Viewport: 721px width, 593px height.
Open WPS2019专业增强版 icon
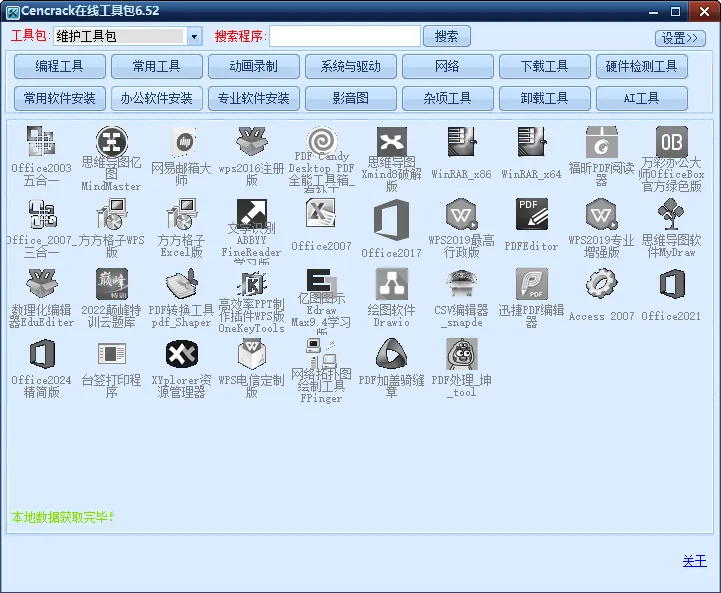pyautogui.click(x=601, y=213)
